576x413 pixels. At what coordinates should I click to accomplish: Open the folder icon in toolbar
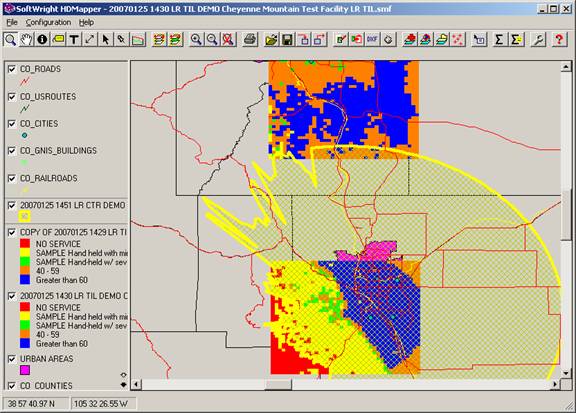click(x=271, y=39)
